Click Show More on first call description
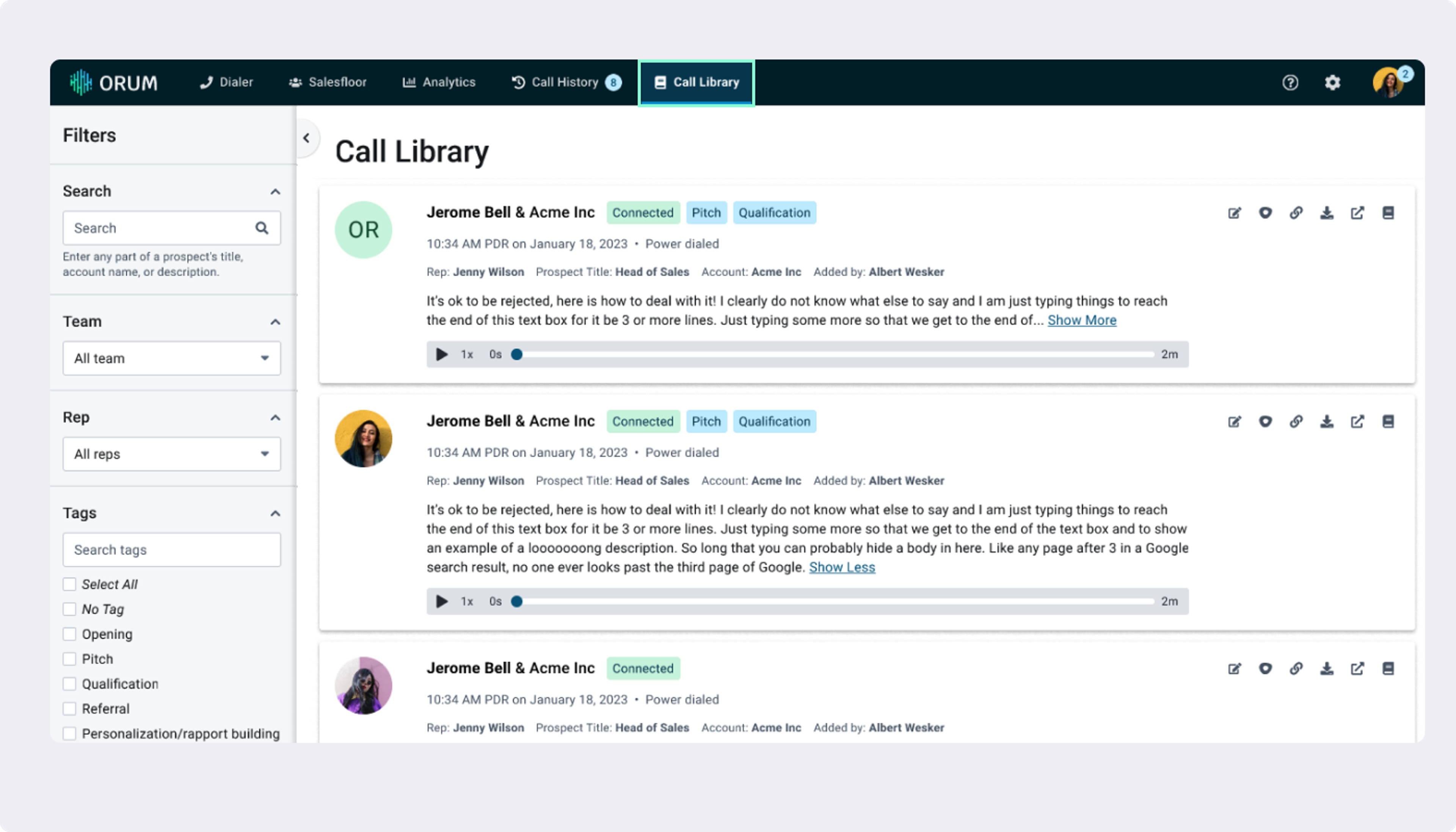The width and height of the screenshot is (1456, 832). click(x=1081, y=320)
